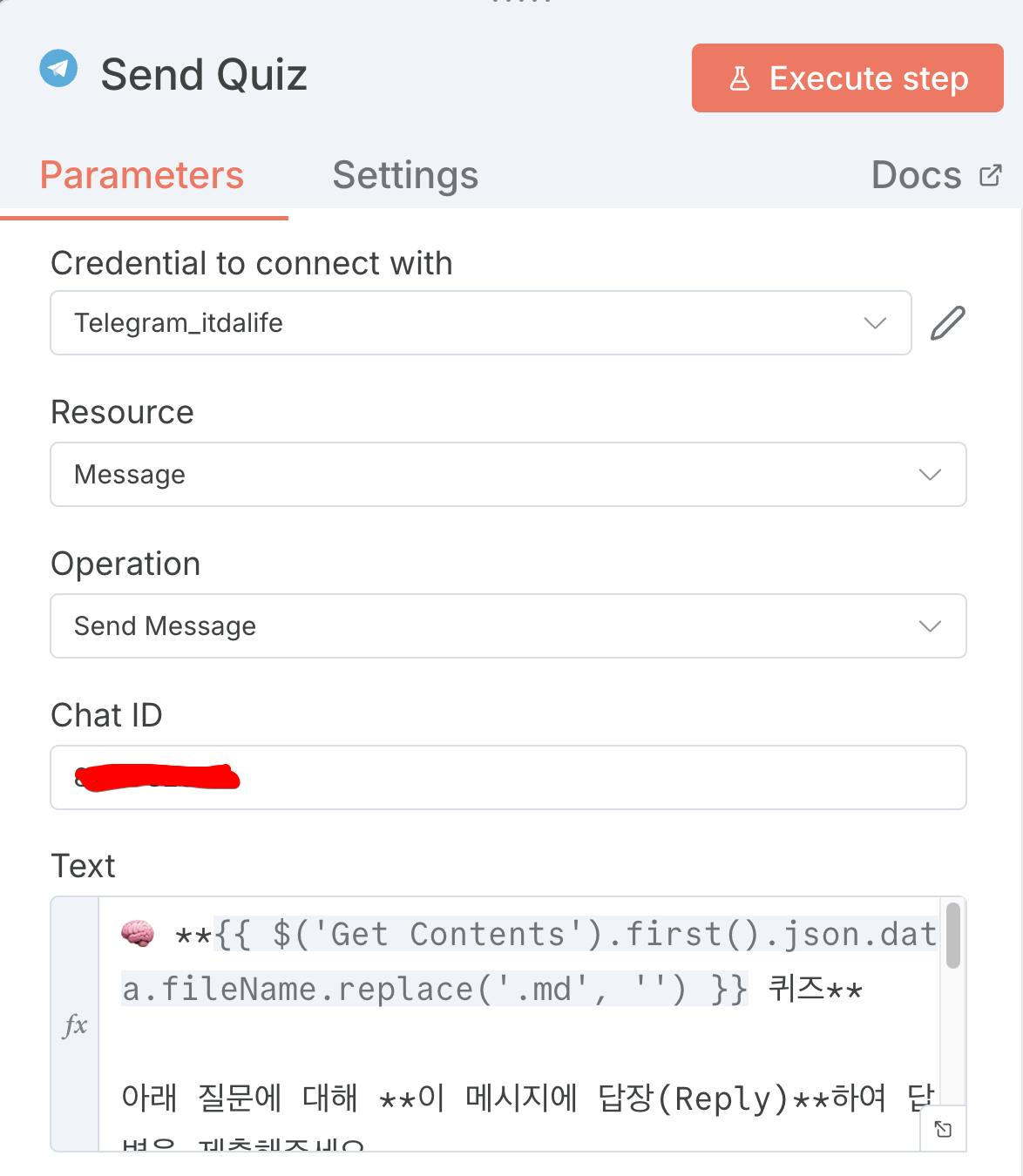The image size is (1023, 1176).
Task: Switch to the Settings tab
Action: [405, 175]
